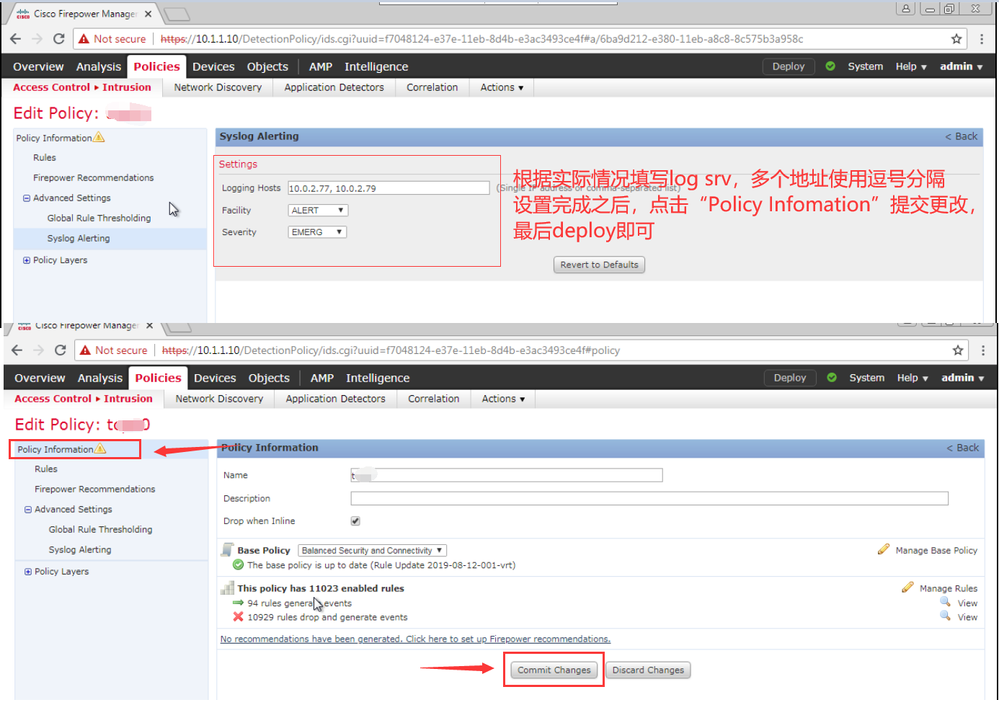
Task: Open the Facility dropdown showing ALERT
Action: tap(319, 210)
